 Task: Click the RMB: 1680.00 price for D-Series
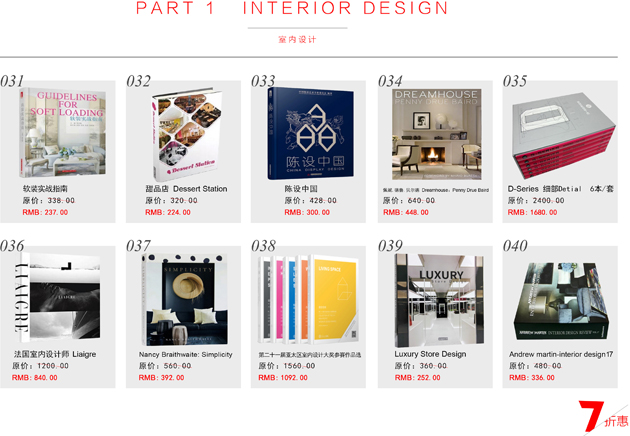(x=532, y=212)
